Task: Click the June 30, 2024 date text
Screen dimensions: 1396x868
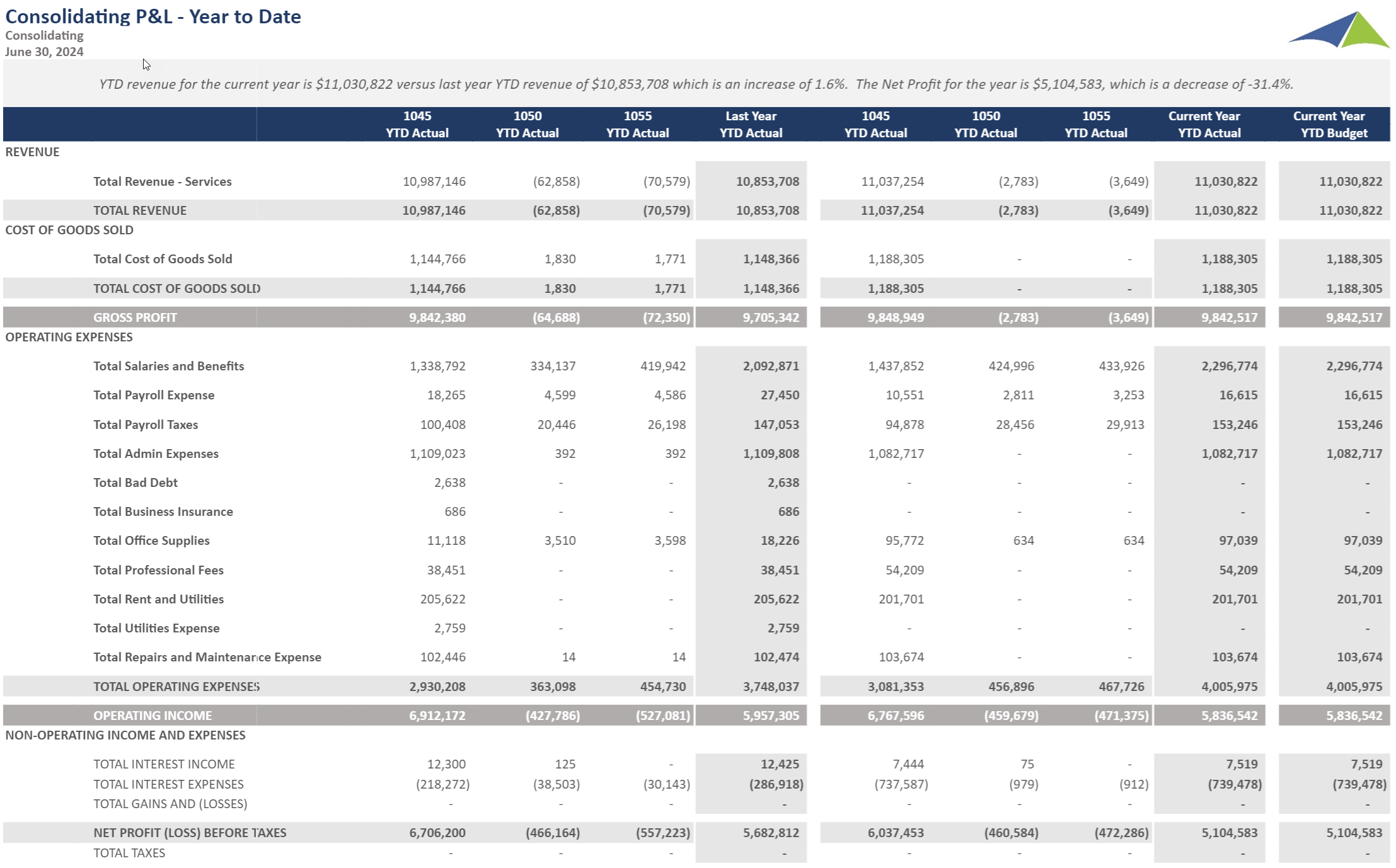Action: (44, 52)
